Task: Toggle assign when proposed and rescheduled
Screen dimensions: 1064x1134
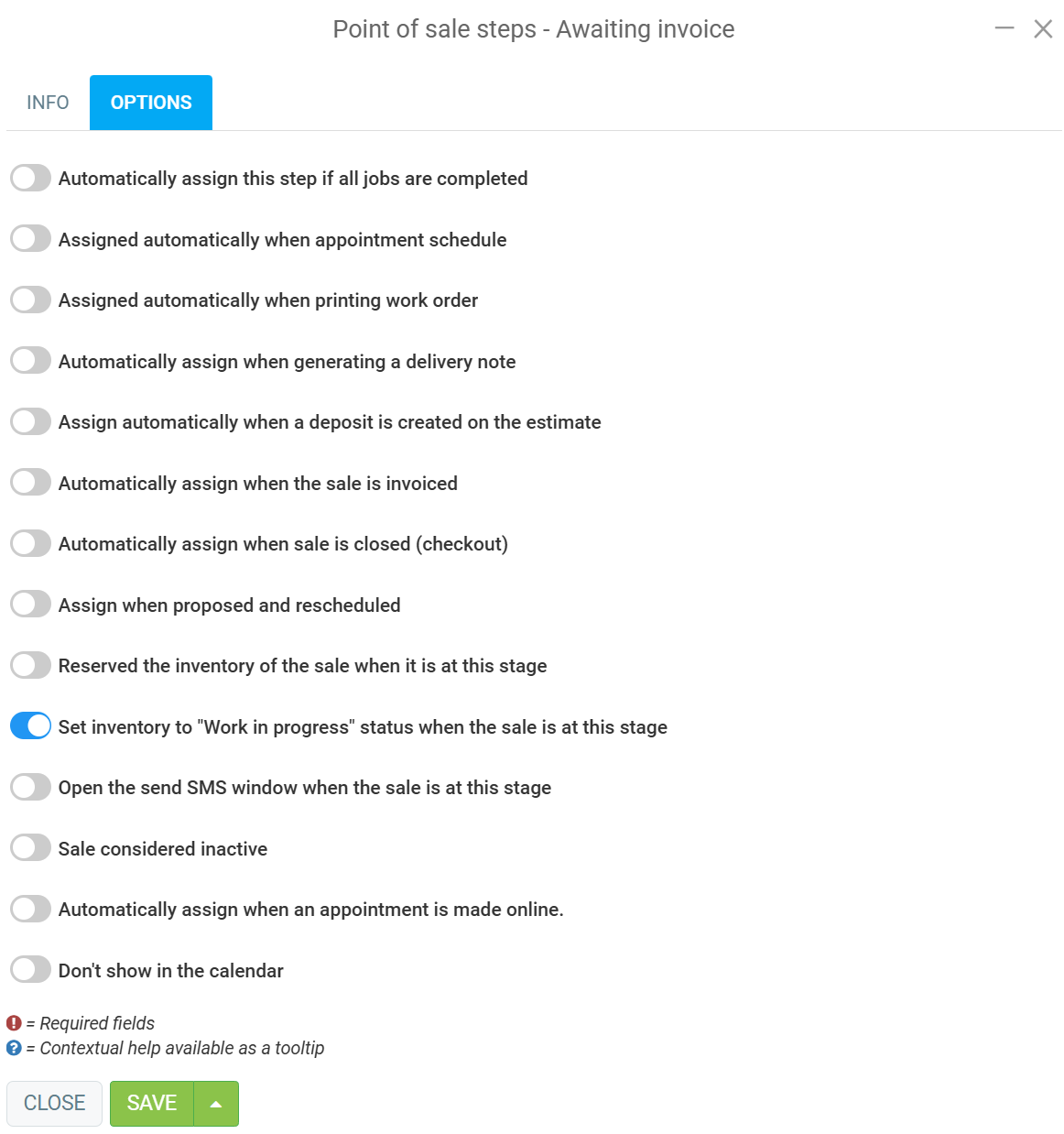Action: (30, 604)
